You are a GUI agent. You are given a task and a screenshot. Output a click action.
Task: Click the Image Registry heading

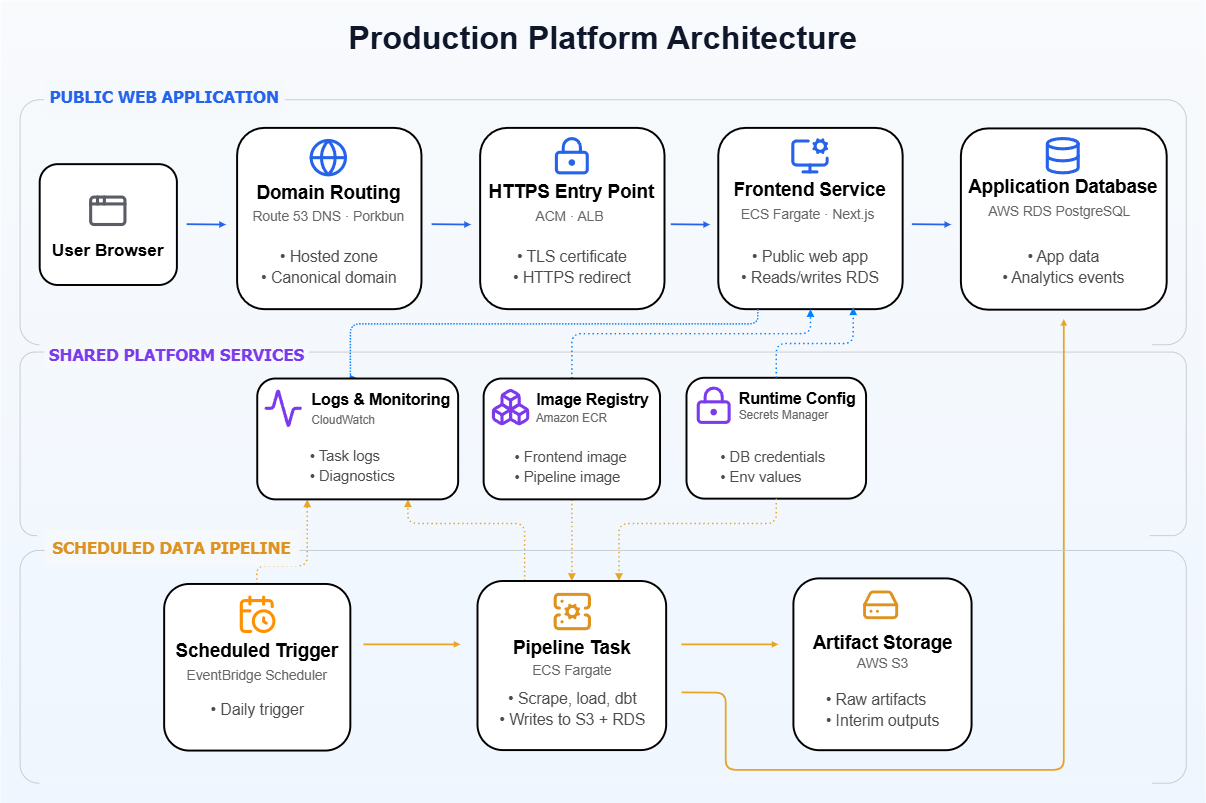[x=592, y=399]
